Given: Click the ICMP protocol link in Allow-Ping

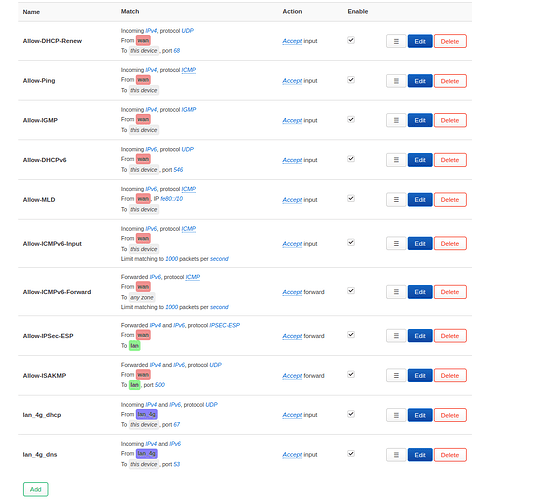Looking at the screenshot, I should [189, 70].
